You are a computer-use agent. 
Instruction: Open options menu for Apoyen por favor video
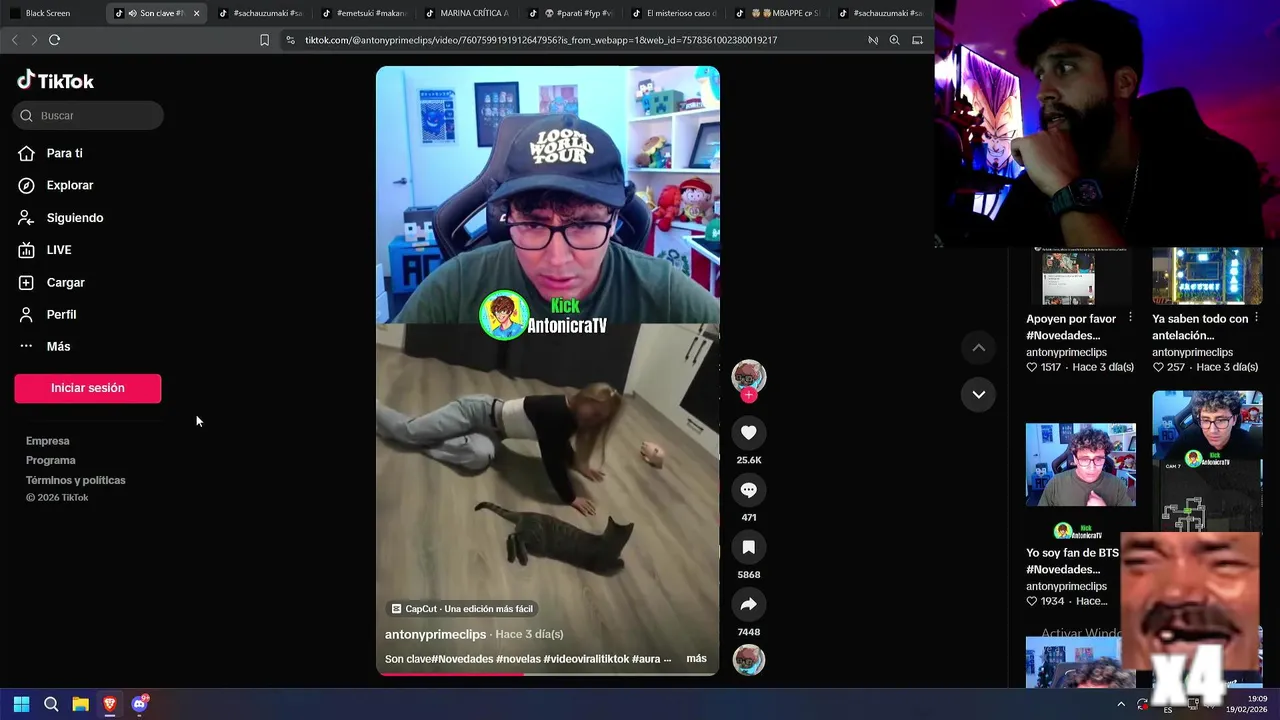[1130, 317]
